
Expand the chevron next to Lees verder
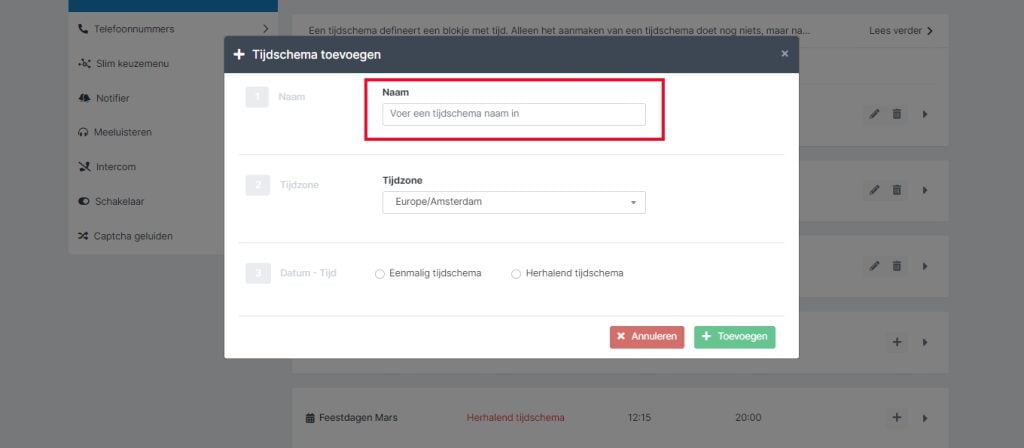[x=930, y=31]
